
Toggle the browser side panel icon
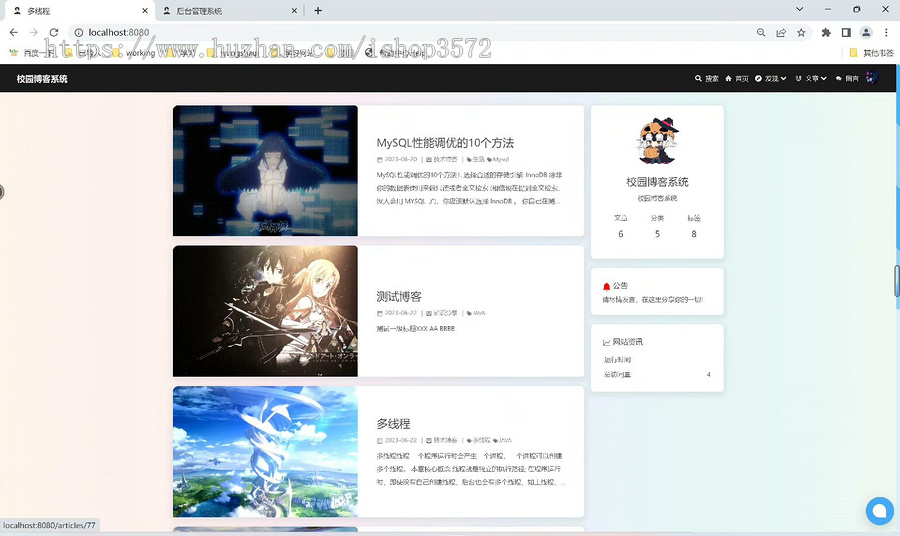point(846,33)
